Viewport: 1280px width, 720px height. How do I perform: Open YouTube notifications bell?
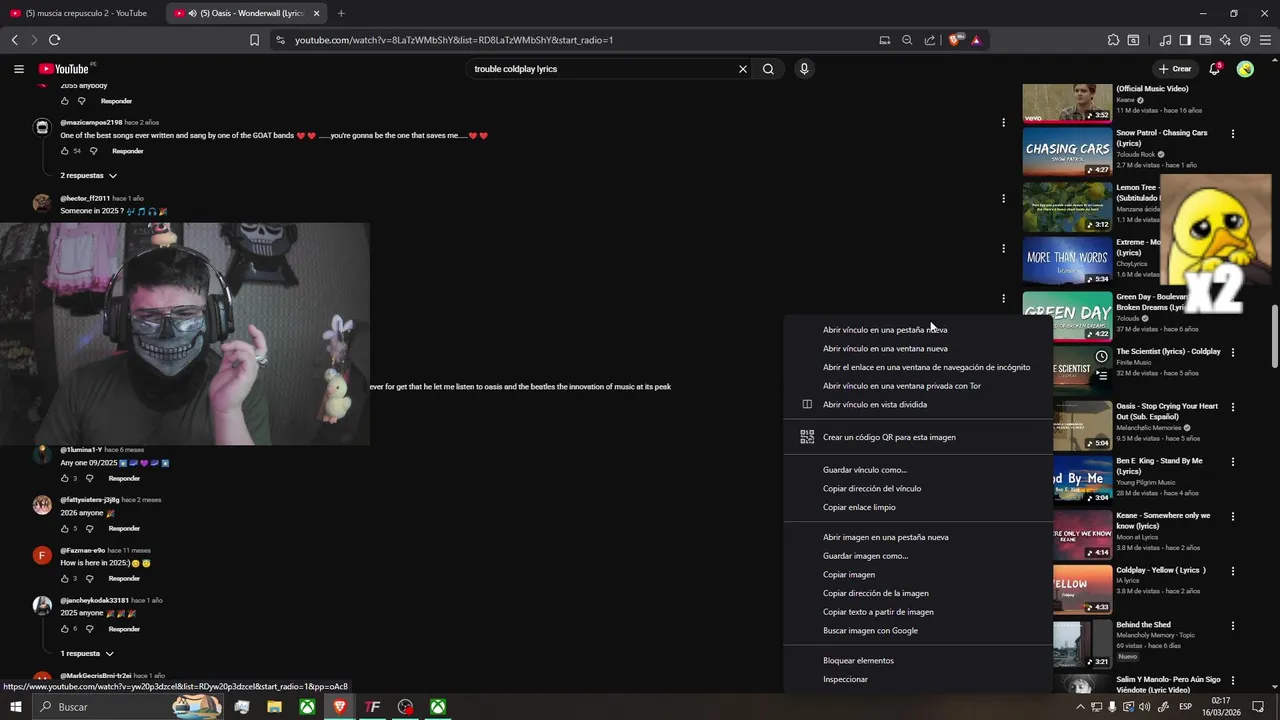click(1214, 69)
